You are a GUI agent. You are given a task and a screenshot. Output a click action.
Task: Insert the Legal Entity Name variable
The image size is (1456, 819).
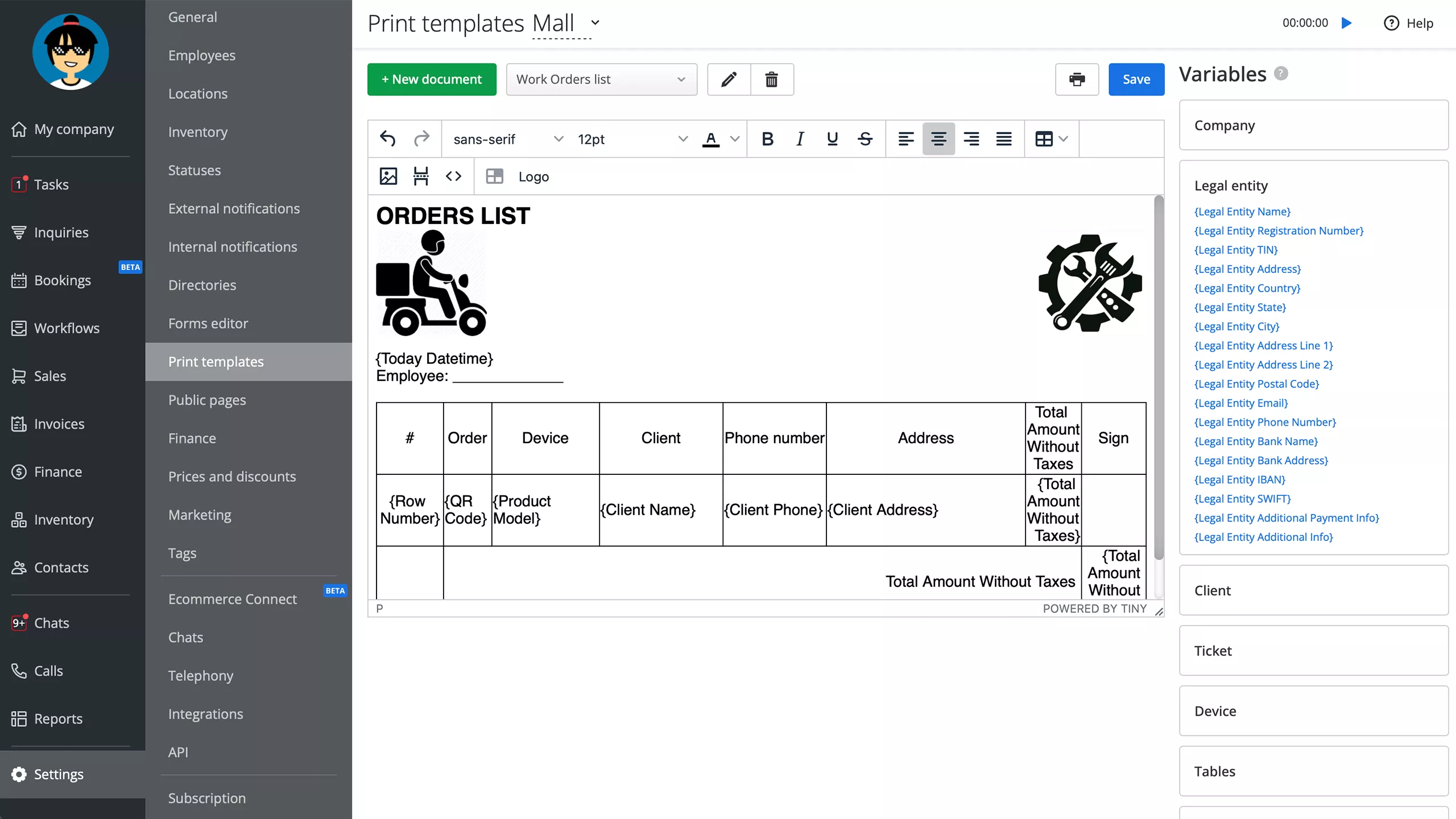[1242, 212]
